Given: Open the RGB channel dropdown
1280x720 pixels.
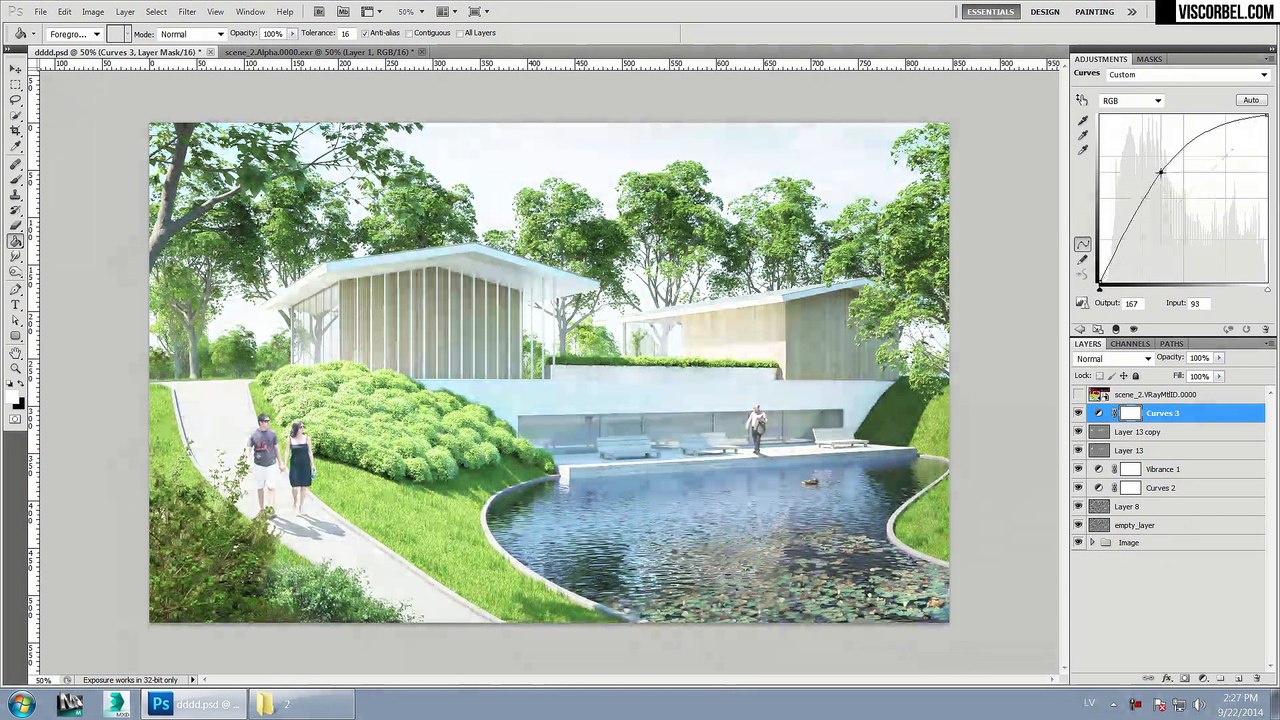Looking at the screenshot, I should [x=1132, y=101].
